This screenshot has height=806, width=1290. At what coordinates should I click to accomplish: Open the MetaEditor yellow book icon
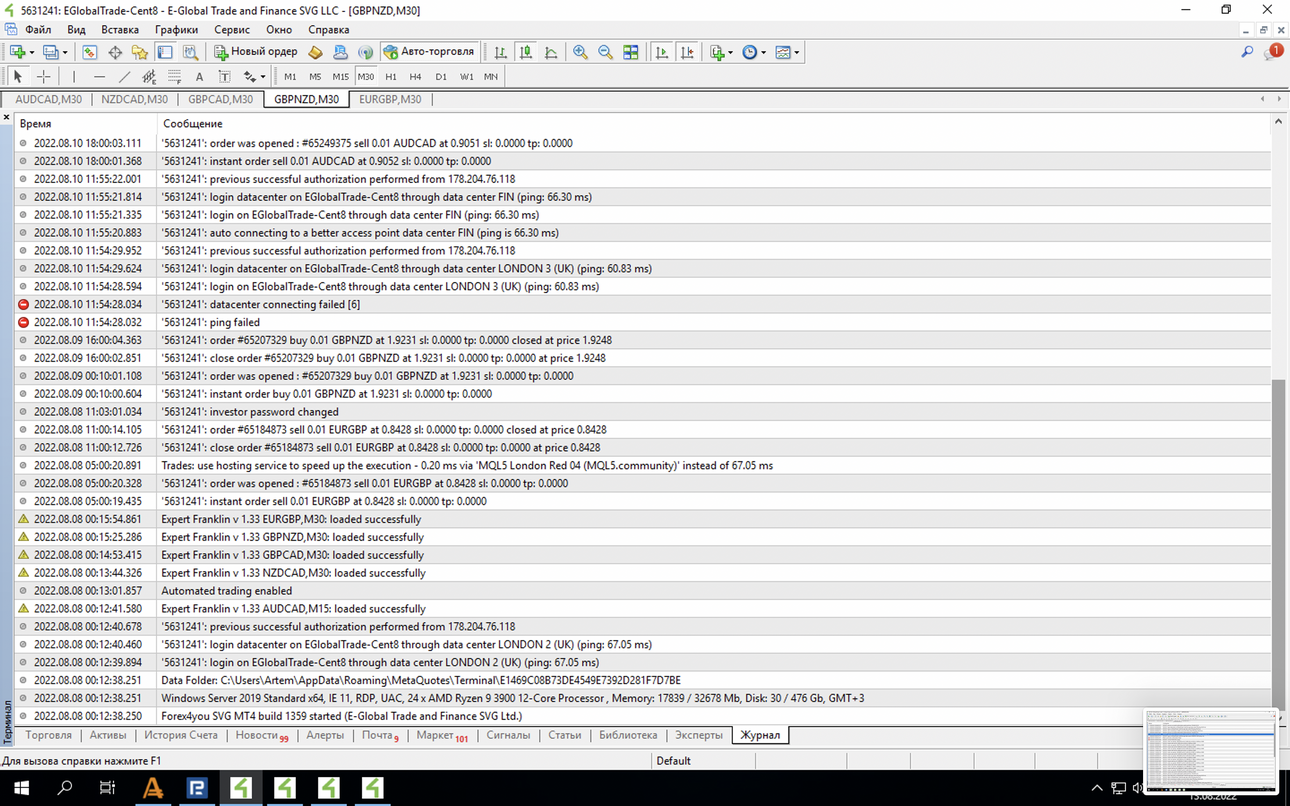(315, 52)
